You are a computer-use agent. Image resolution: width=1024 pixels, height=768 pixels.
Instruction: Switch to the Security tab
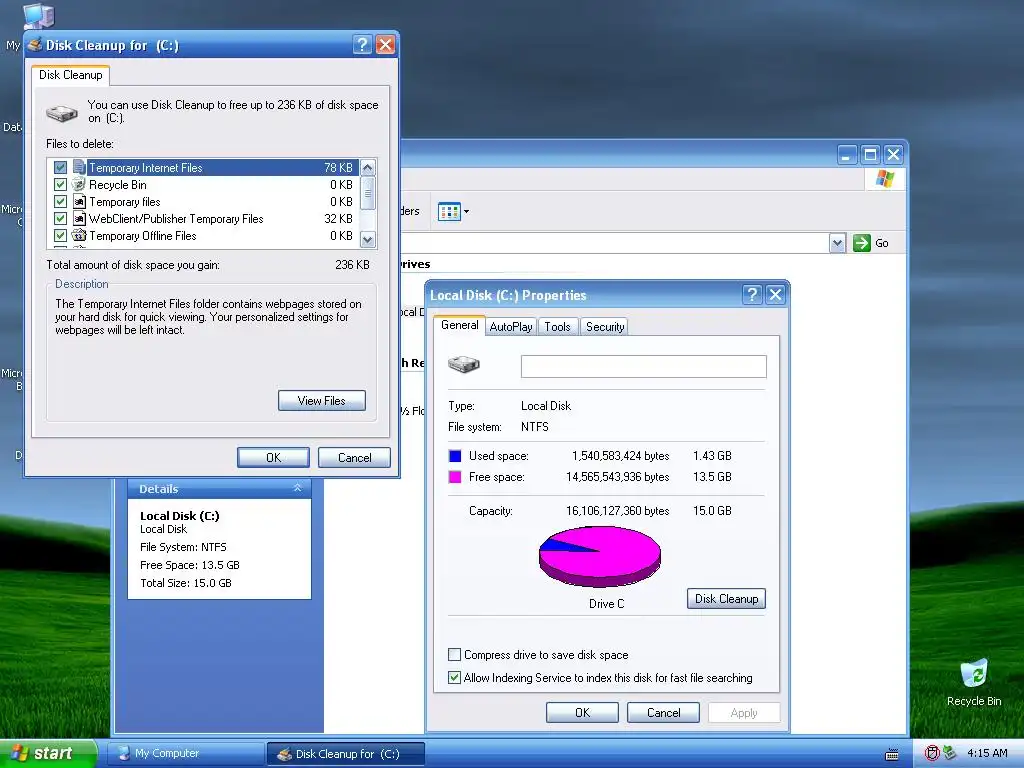click(x=605, y=327)
